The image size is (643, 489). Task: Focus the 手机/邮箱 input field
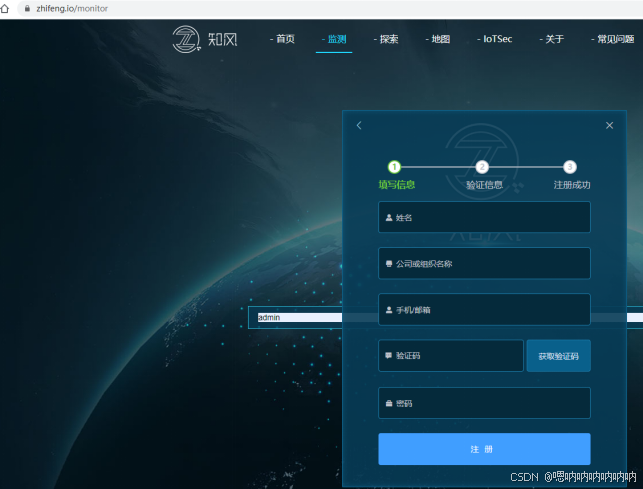pos(484,309)
